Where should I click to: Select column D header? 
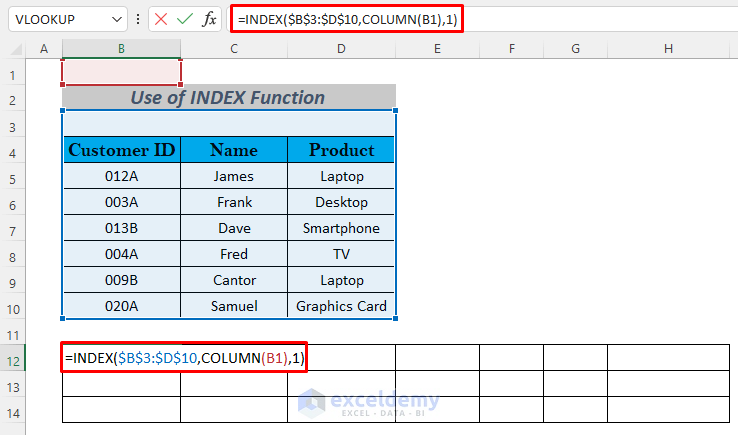(x=341, y=48)
